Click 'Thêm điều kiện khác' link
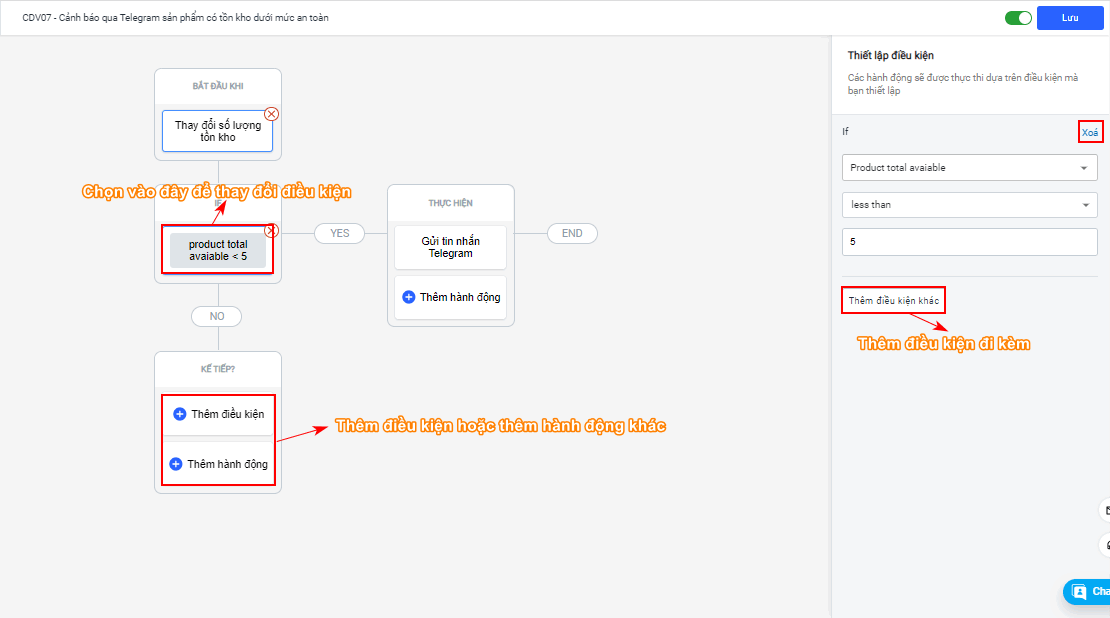1110x618 pixels. [893, 300]
